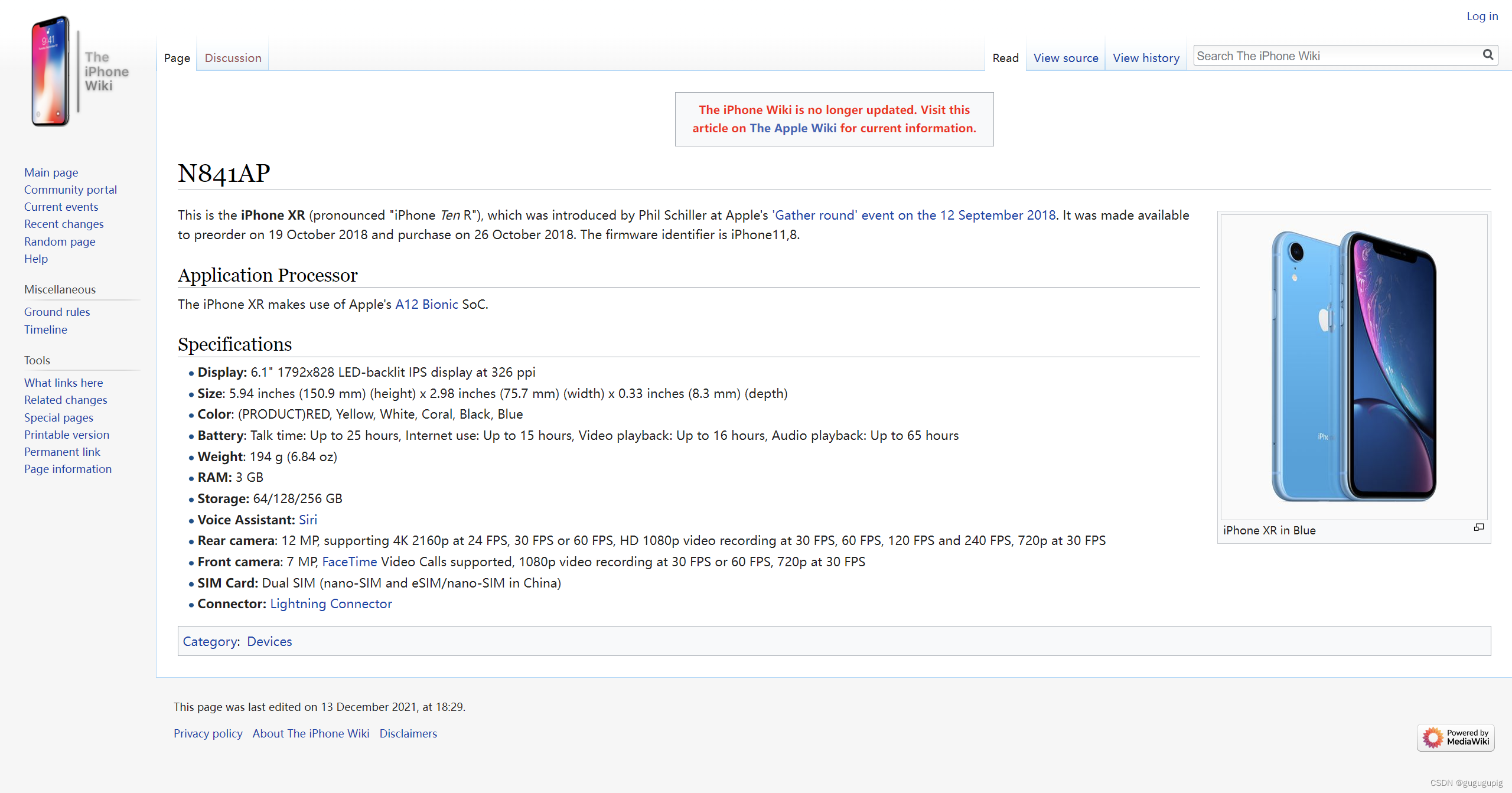
Task: Click Printable version in Tools
Action: coord(67,435)
